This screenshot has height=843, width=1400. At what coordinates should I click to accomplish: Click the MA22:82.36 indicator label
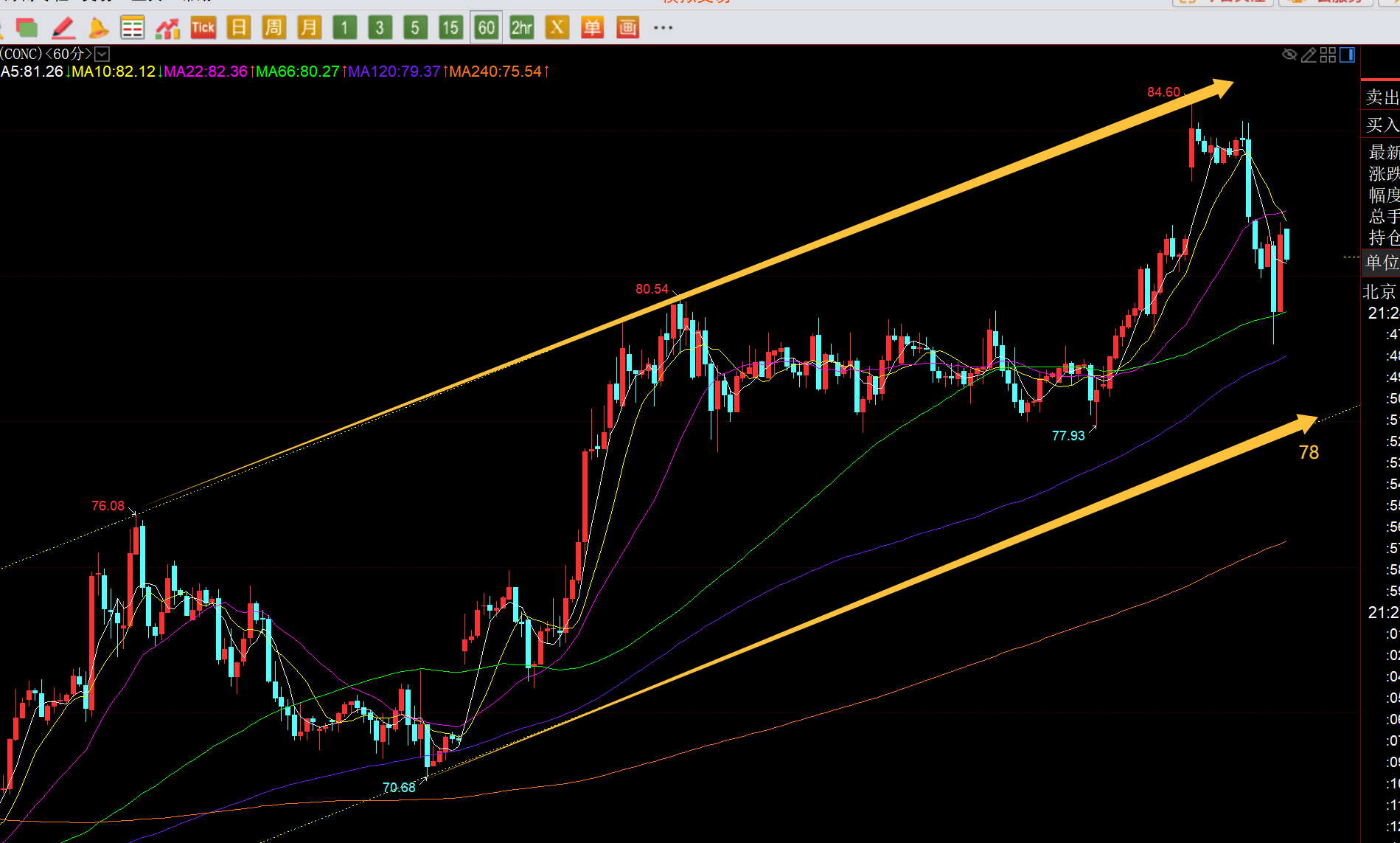pyautogui.click(x=206, y=72)
